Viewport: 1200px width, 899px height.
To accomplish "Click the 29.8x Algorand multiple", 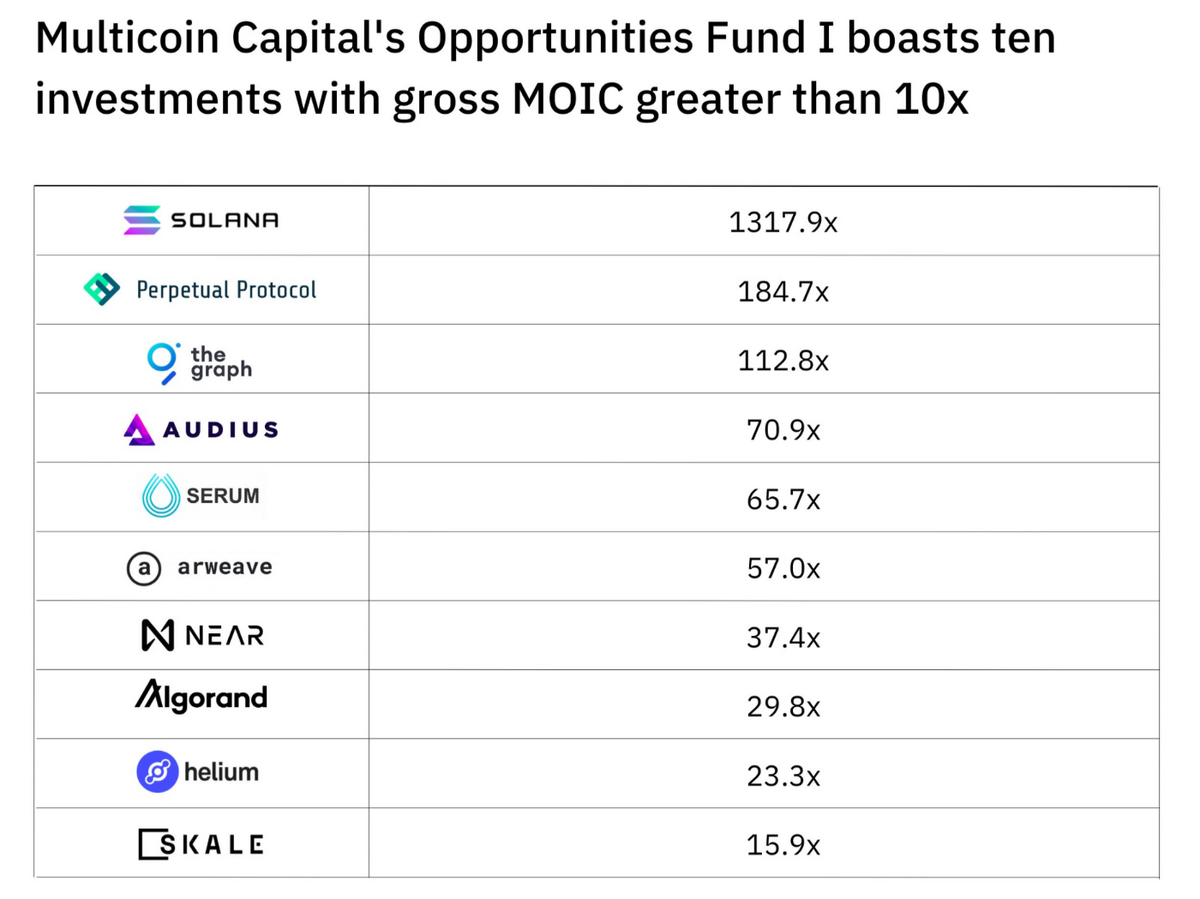I will point(783,707).
